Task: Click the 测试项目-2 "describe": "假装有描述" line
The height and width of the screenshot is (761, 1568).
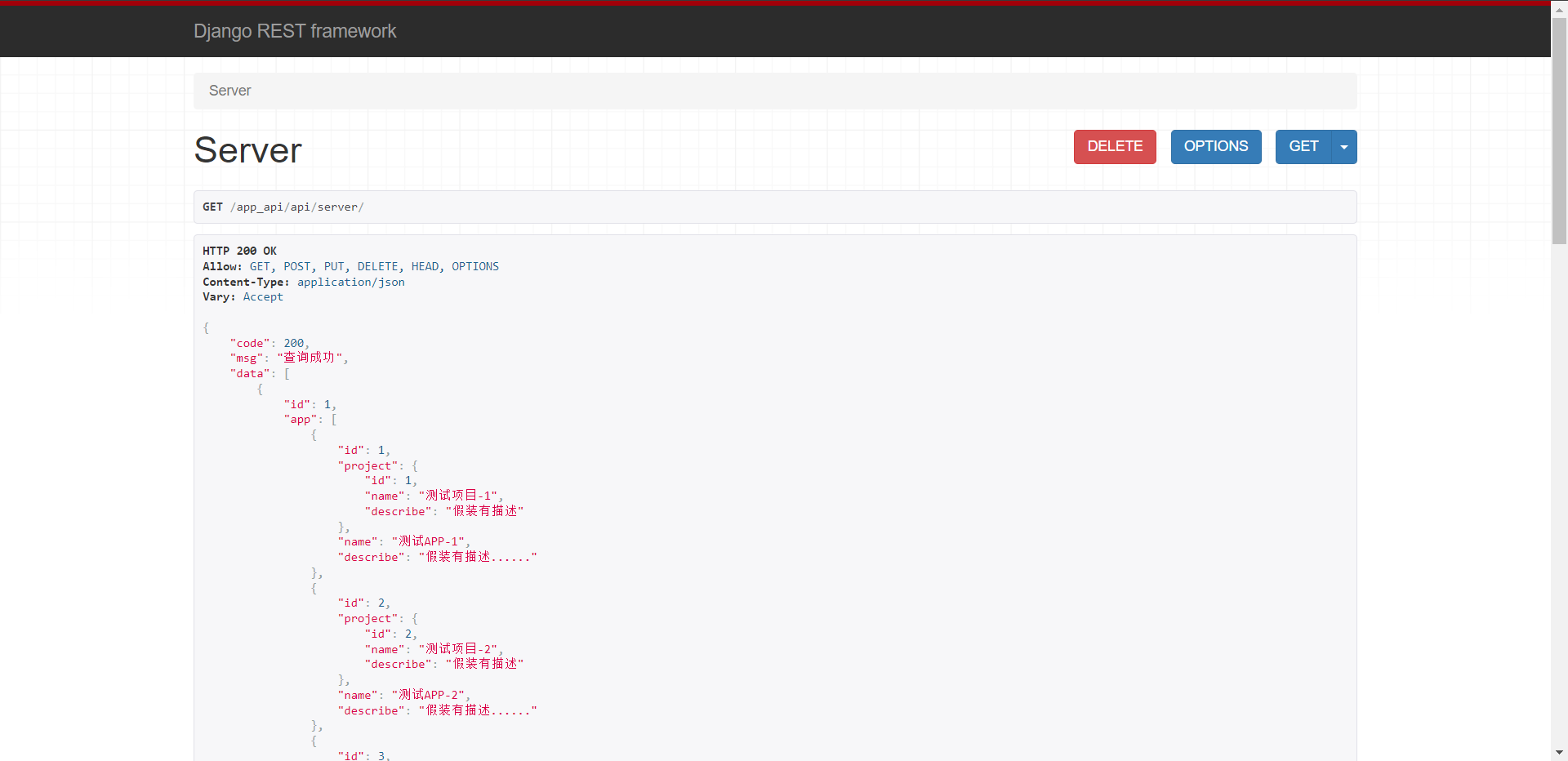Action: (444, 665)
